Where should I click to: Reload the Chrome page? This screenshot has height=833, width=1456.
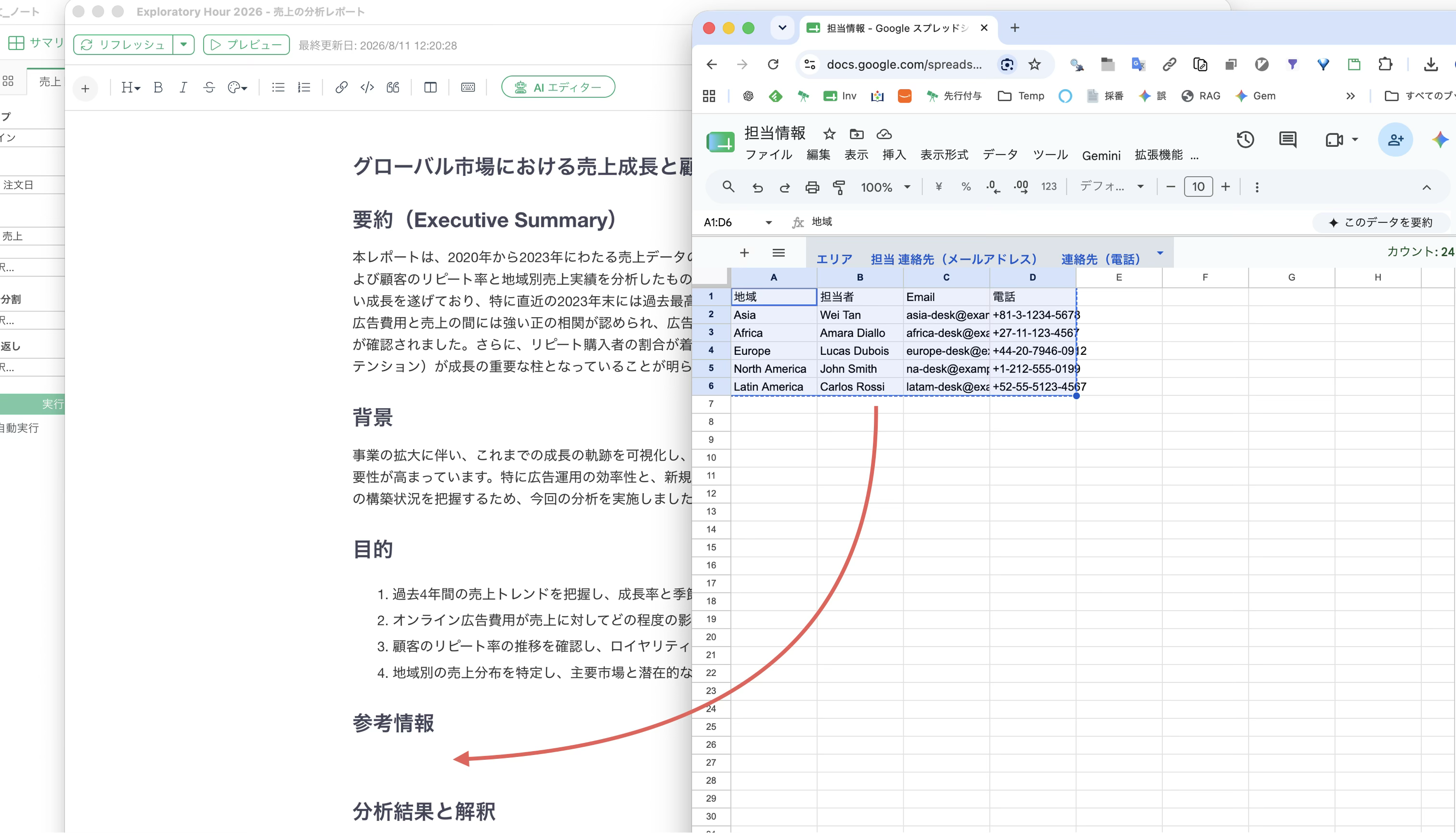click(773, 64)
